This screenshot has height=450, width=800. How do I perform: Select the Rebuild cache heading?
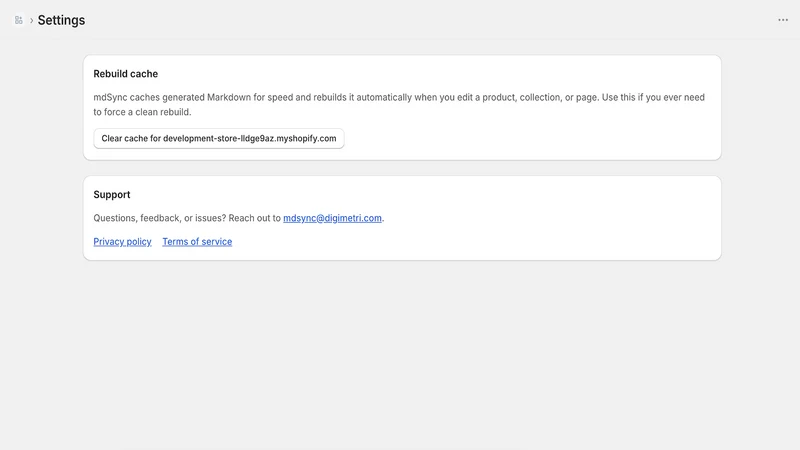[x=126, y=74]
